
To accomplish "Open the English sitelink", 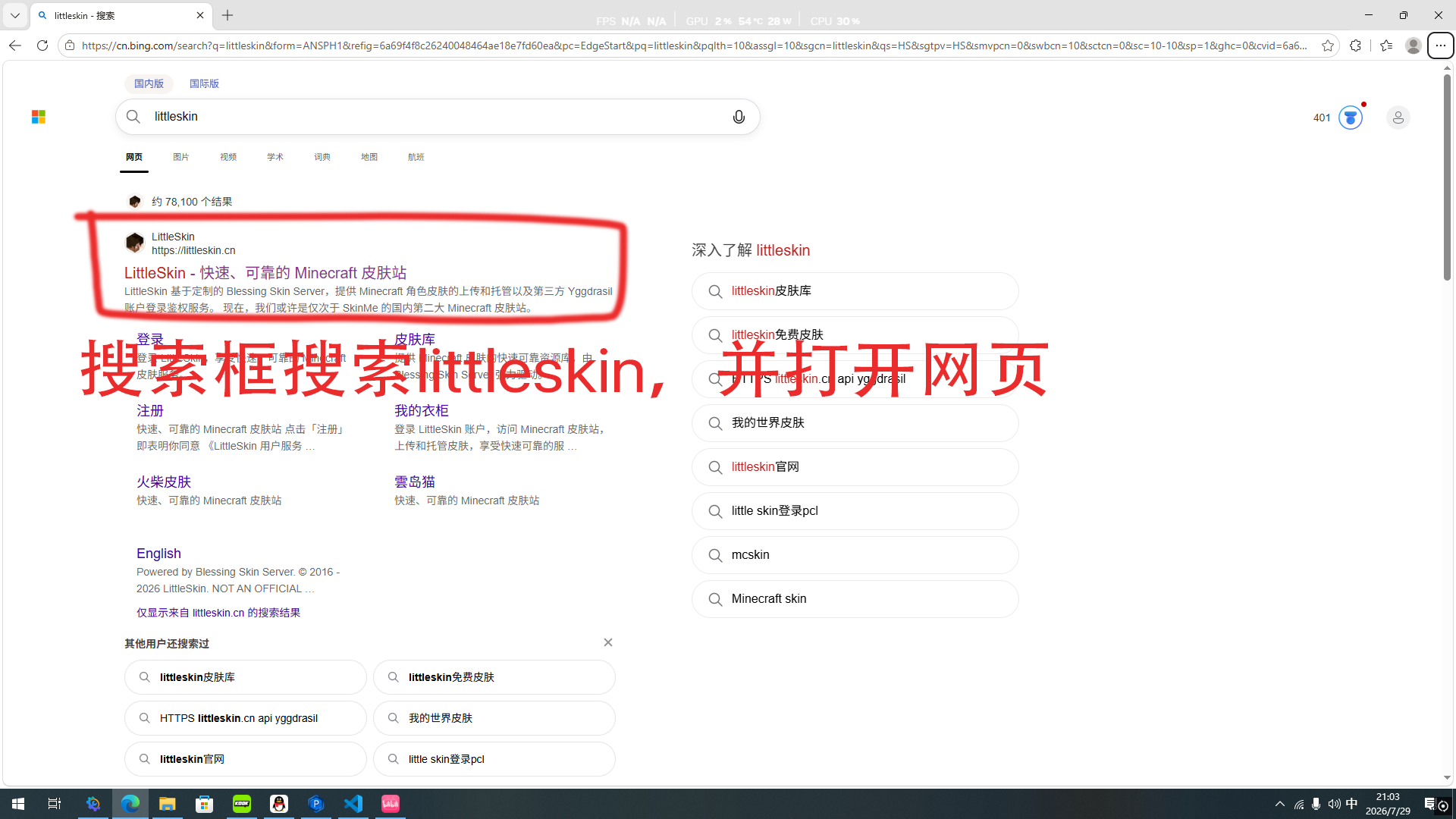I will click(158, 554).
